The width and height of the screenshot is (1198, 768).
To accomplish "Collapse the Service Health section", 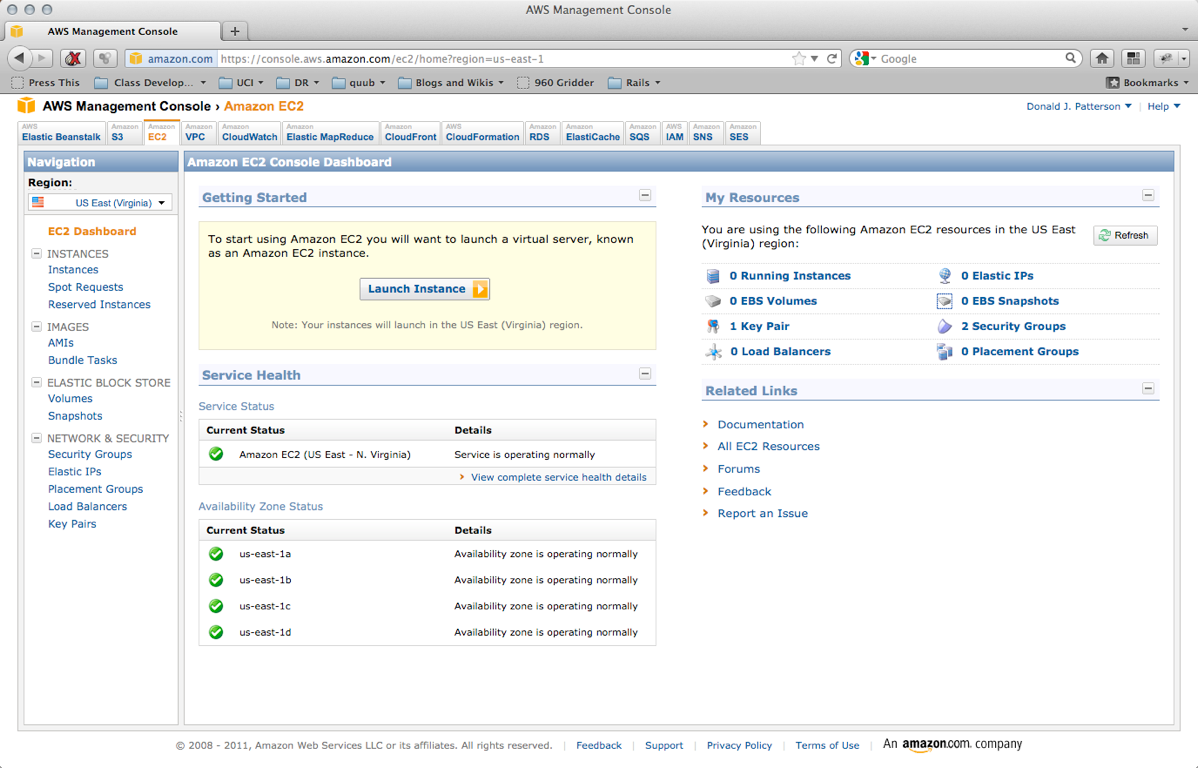I will pos(645,374).
